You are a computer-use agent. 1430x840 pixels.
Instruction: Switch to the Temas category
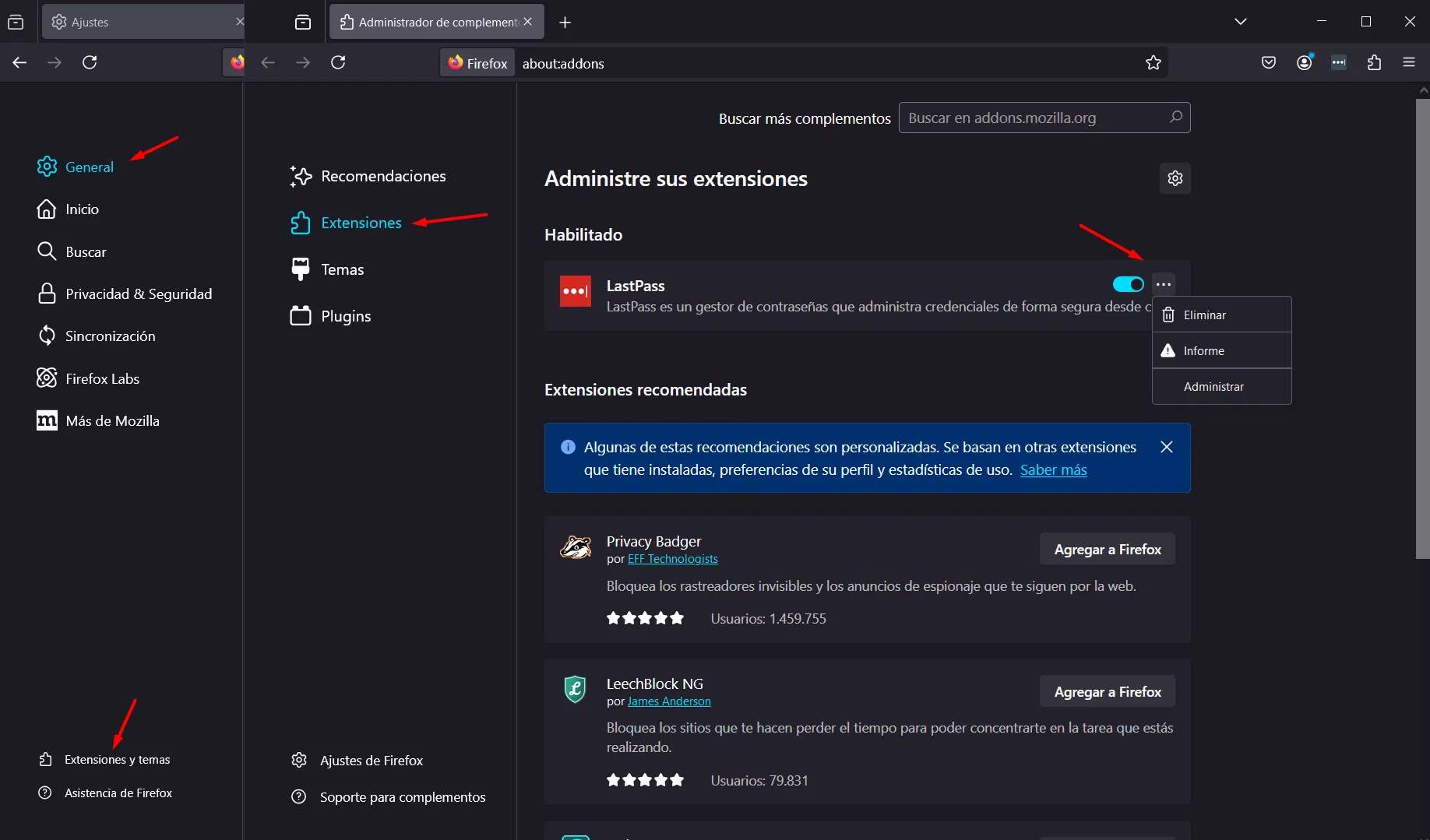pos(342,270)
